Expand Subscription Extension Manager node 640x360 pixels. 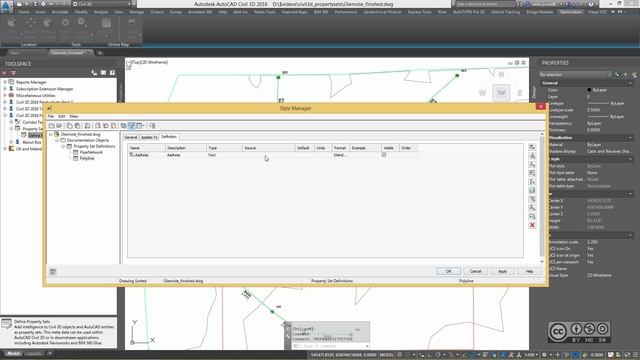click(4, 89)
